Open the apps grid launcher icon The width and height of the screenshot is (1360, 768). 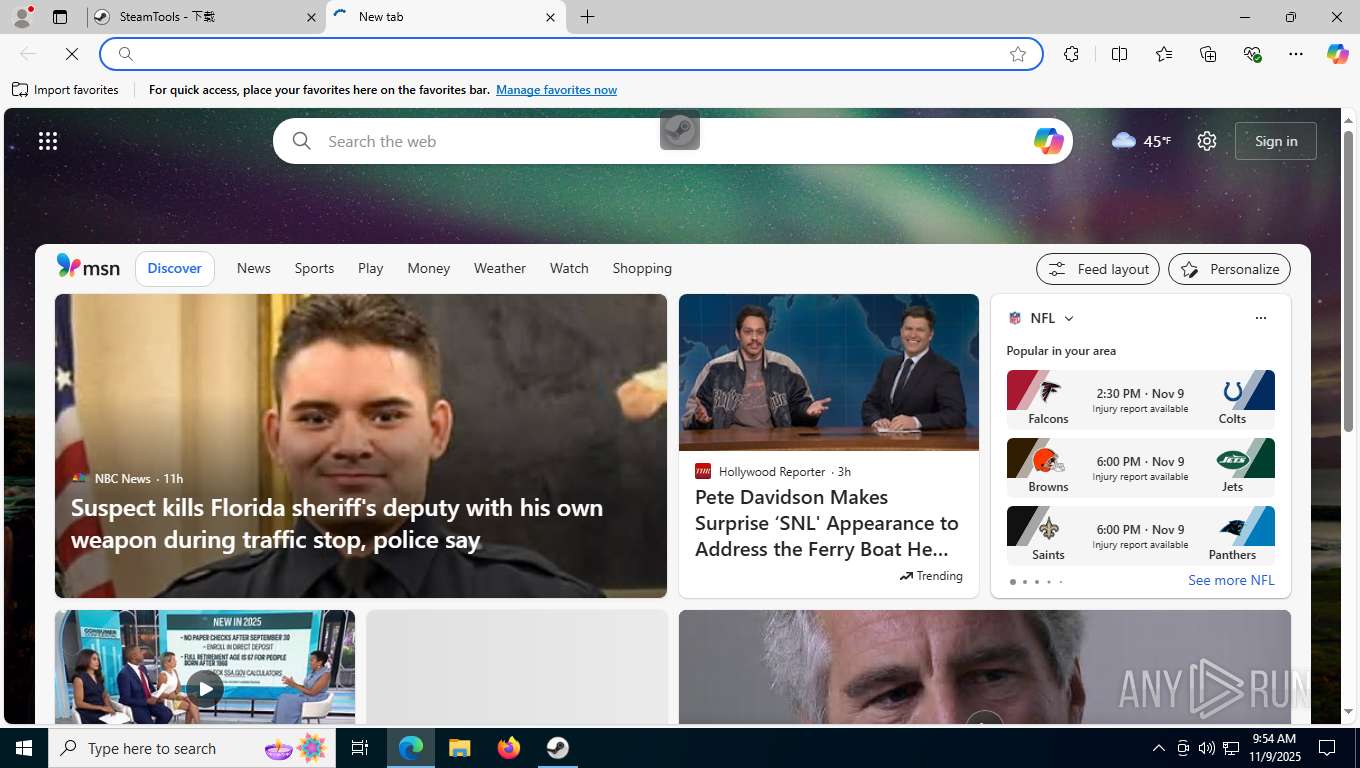(x=48, y=141)
